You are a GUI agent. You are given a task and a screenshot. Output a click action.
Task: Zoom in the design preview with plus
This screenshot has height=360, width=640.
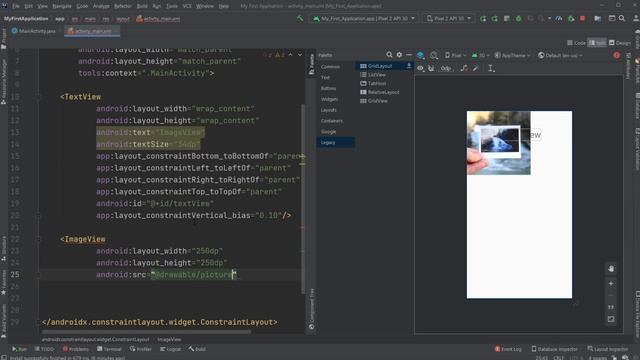point(611,283)
